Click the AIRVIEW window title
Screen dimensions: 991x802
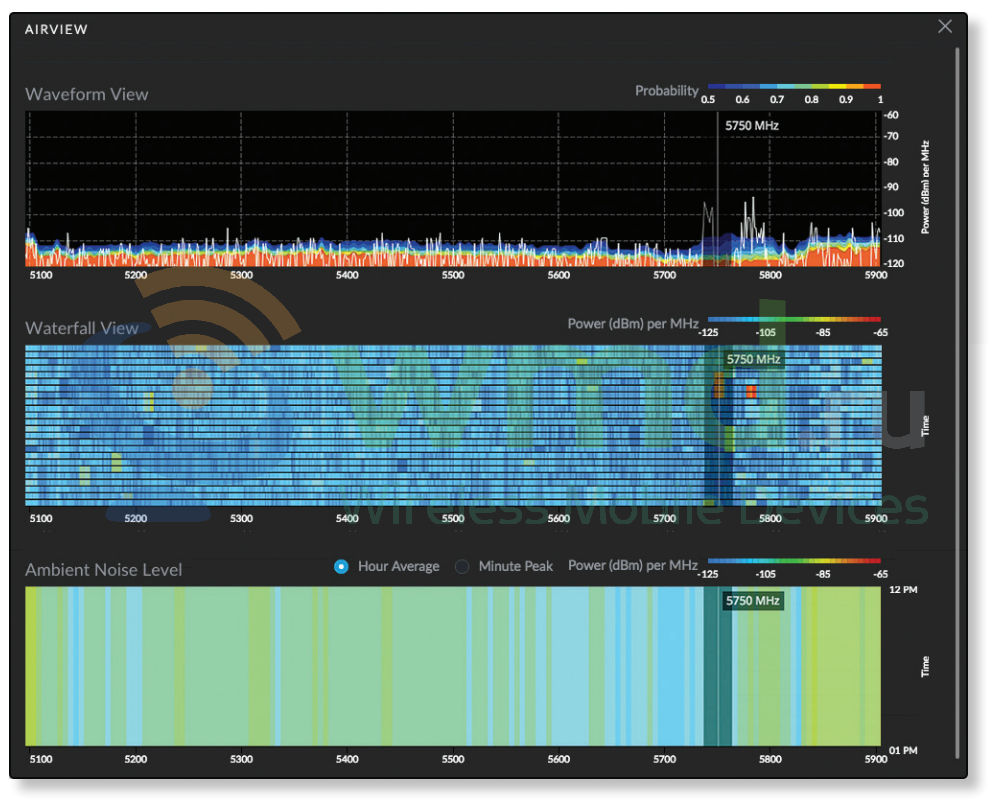click(56, 30)
